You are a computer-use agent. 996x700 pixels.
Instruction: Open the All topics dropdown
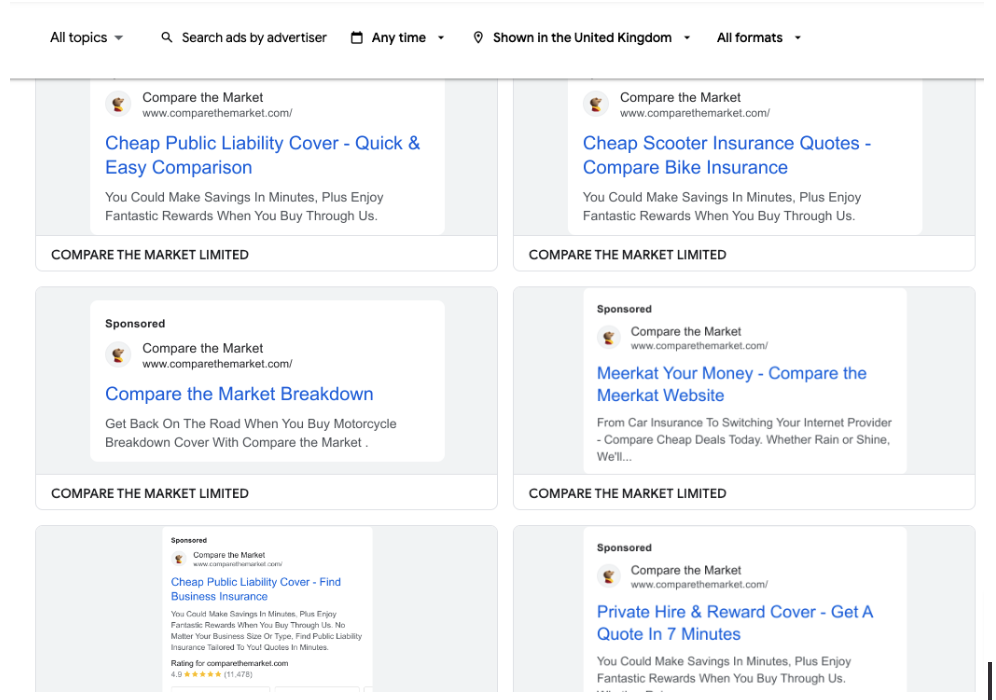point(86,37)
